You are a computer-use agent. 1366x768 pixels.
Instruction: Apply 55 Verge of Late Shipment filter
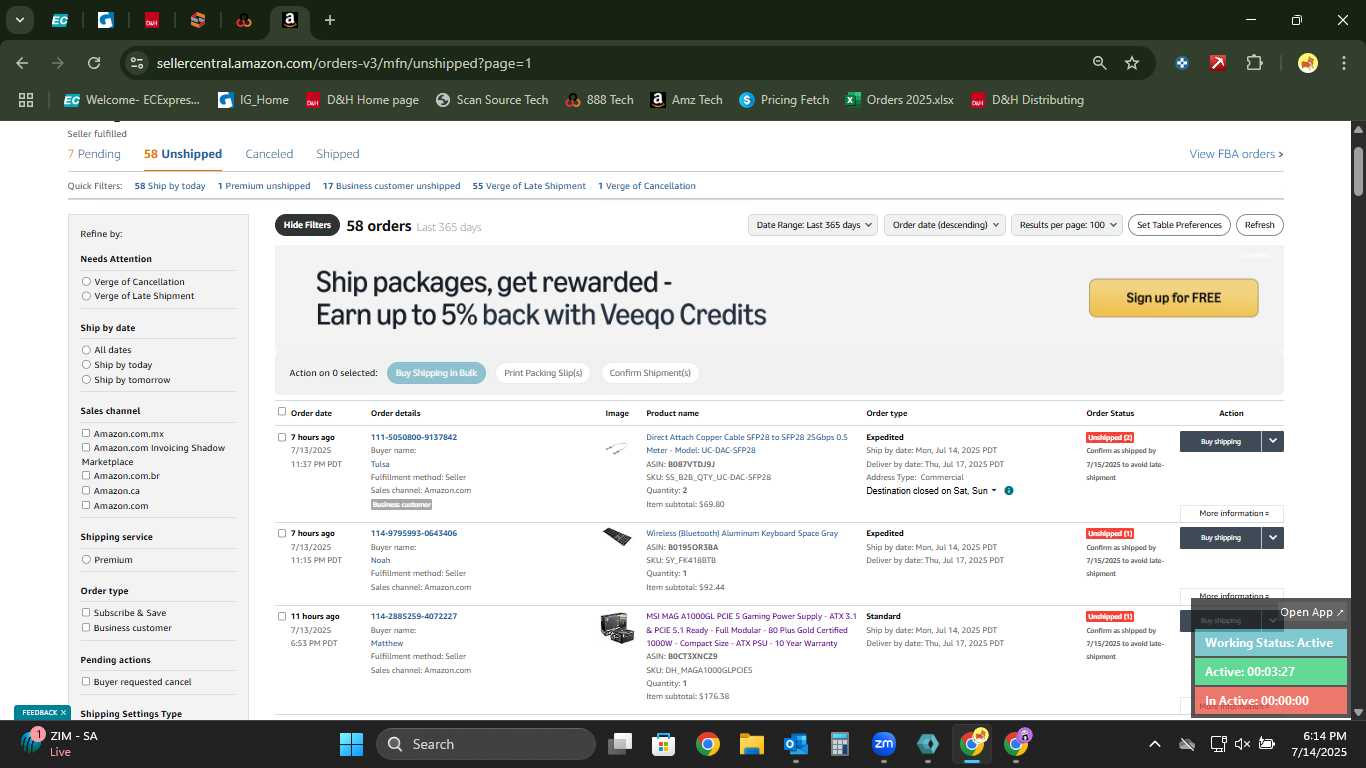pos(529,186)
